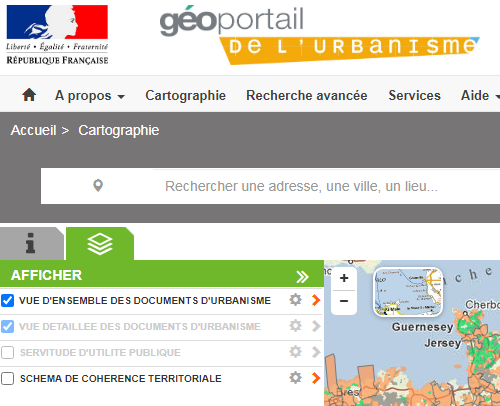
Task: Open the information tab with the i icon
Action: tap(31, 243)
